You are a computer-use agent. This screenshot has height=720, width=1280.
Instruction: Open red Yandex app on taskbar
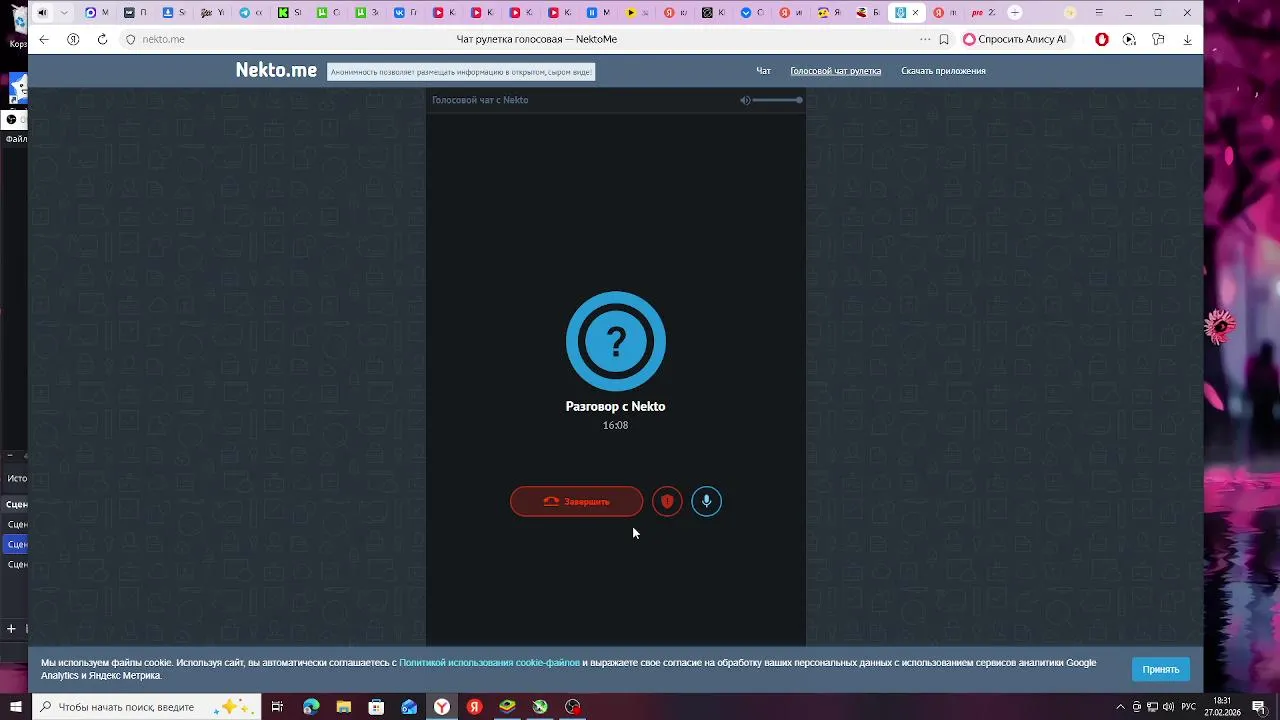coord(474,707)
